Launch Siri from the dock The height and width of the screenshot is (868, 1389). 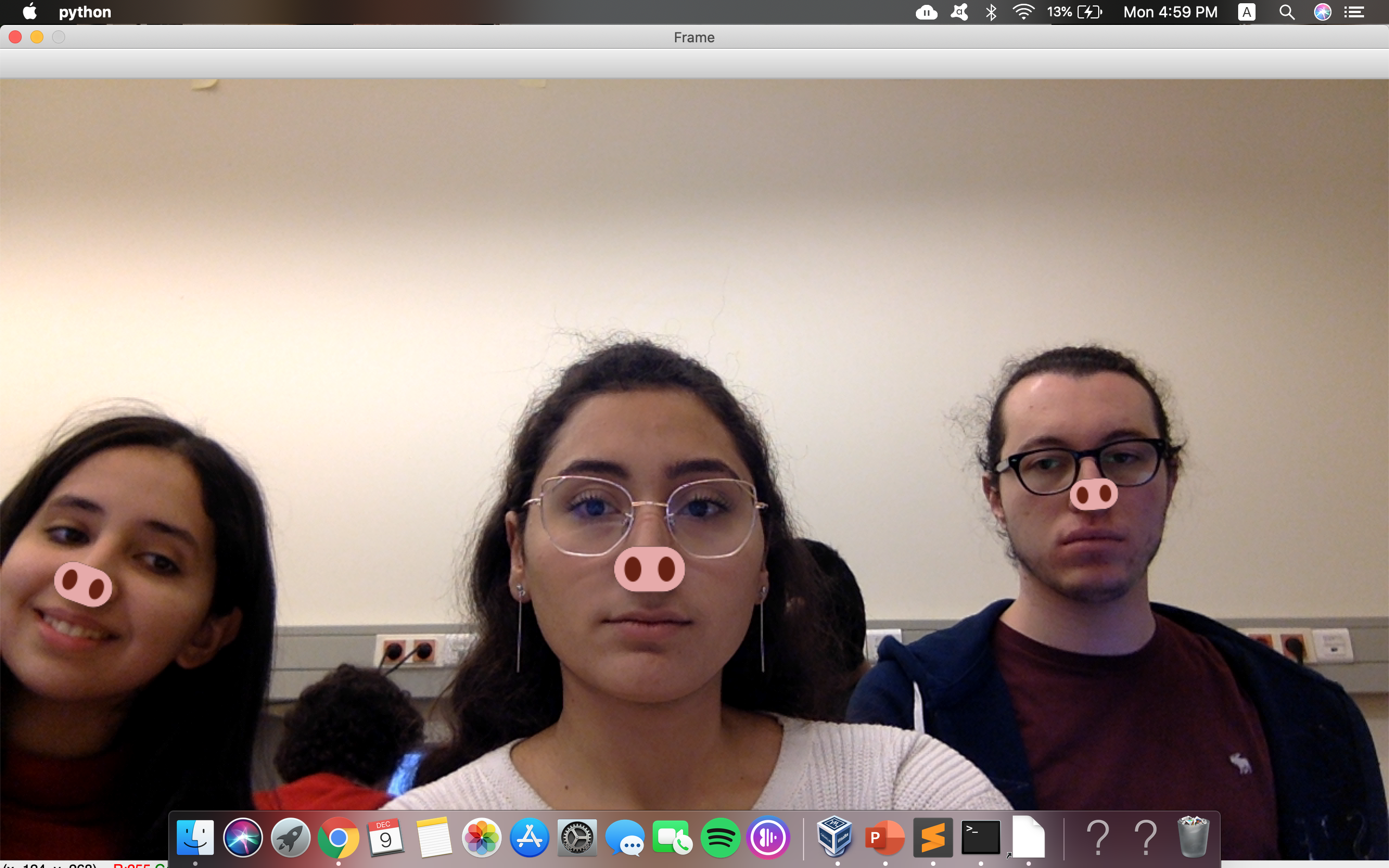pyautogui.click(x=243, y=838)
